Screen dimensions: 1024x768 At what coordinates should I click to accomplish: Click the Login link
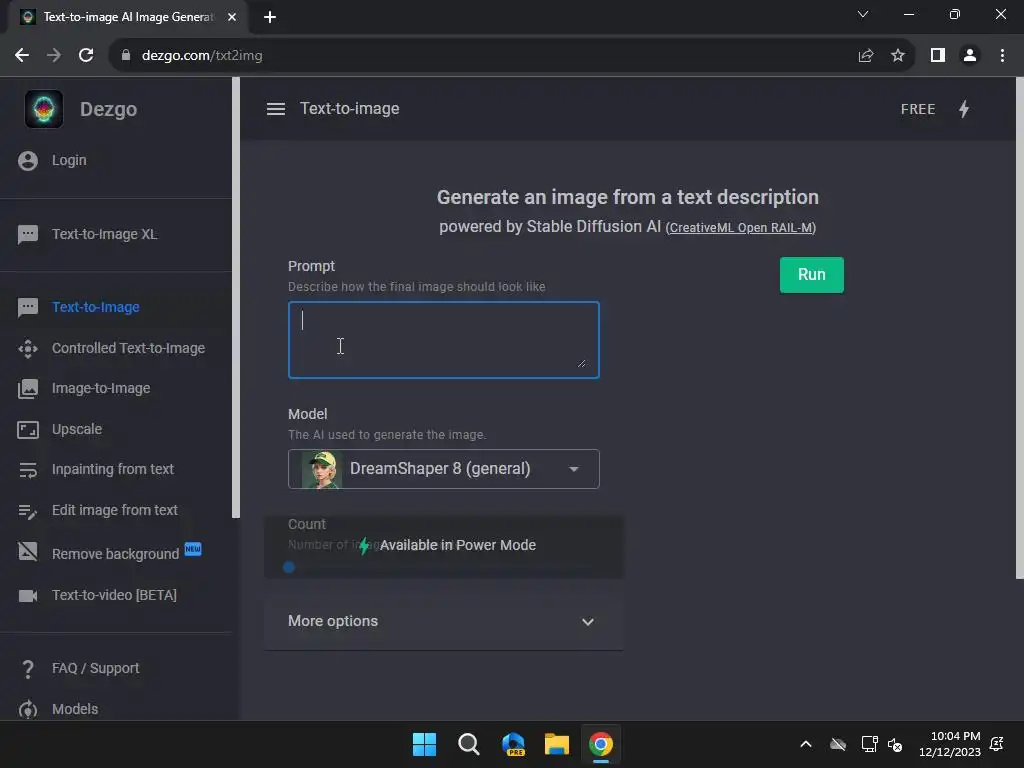(x=69, y=161)
